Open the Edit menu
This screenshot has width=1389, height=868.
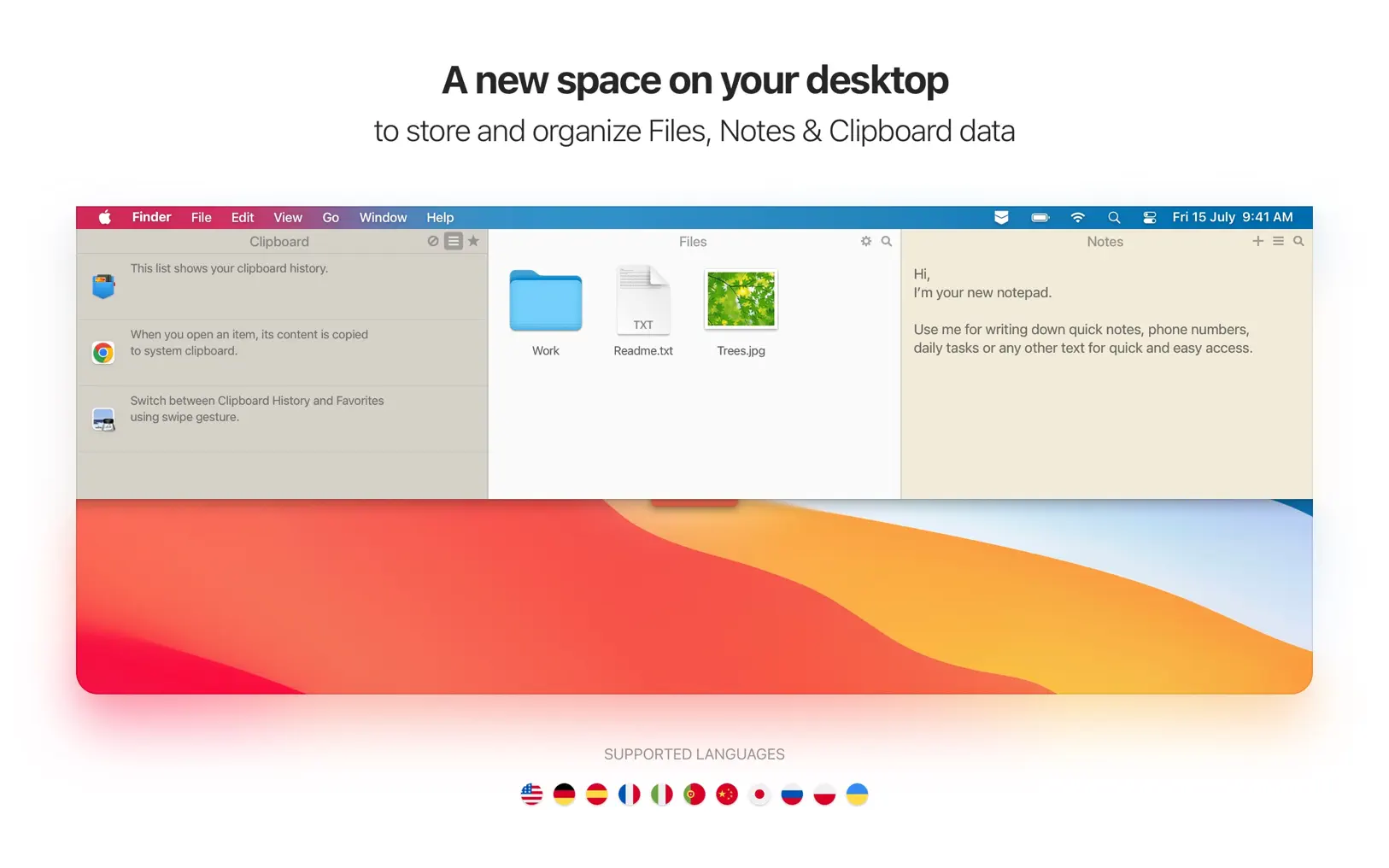tap(243, 217)
